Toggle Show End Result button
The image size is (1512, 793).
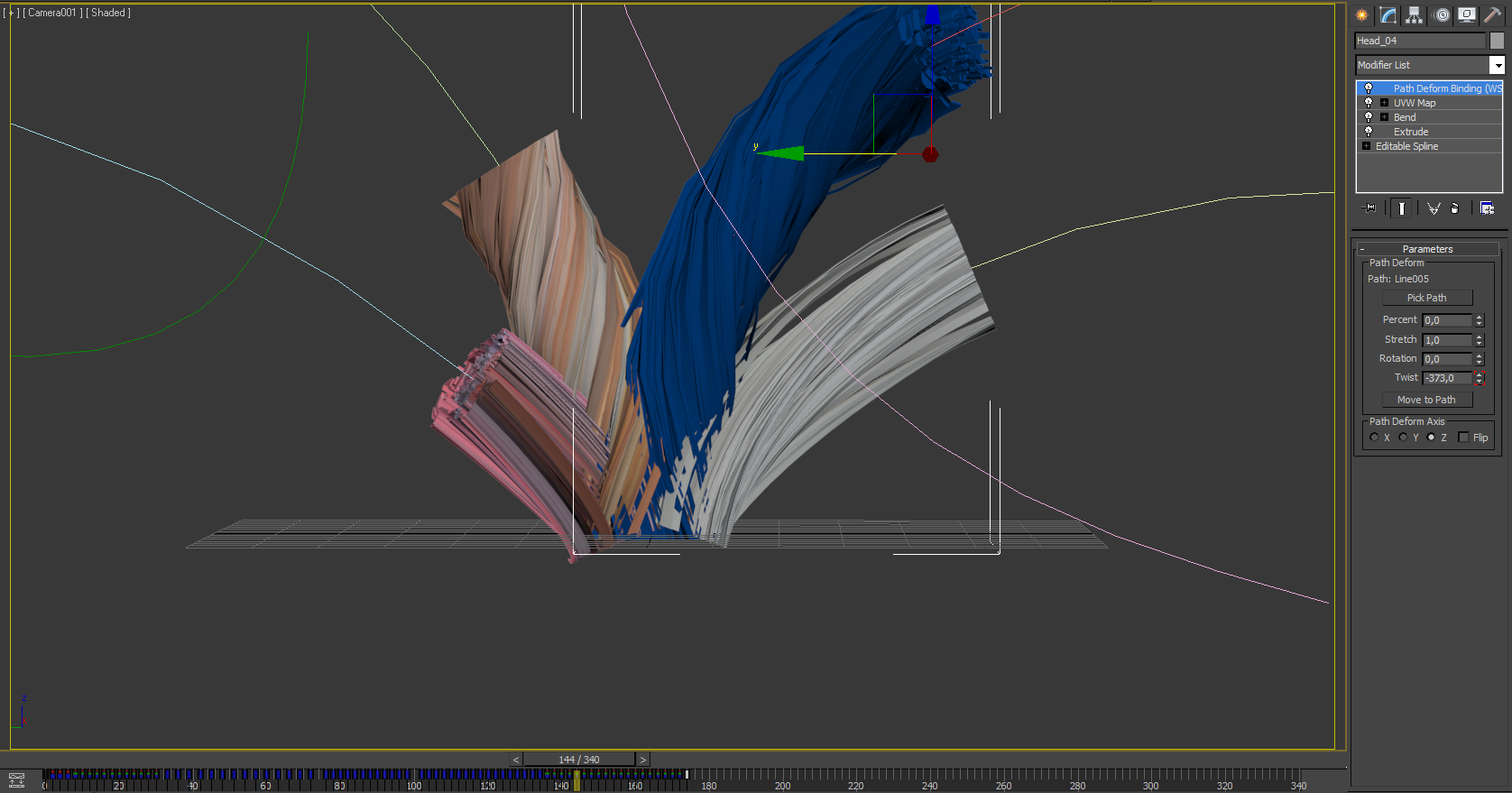[x=1401, y=208]
